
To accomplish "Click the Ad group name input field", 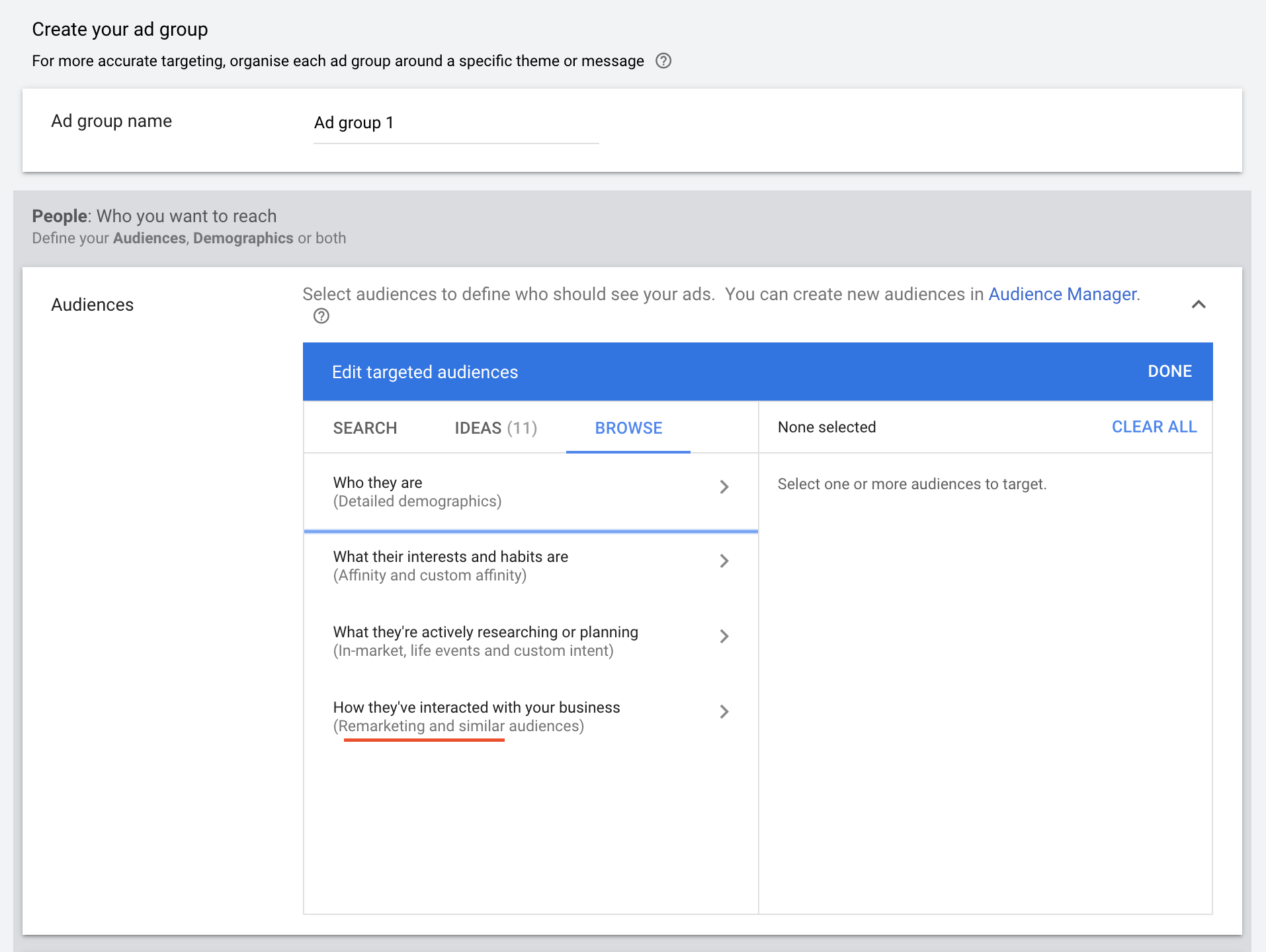I will (455, 123).
